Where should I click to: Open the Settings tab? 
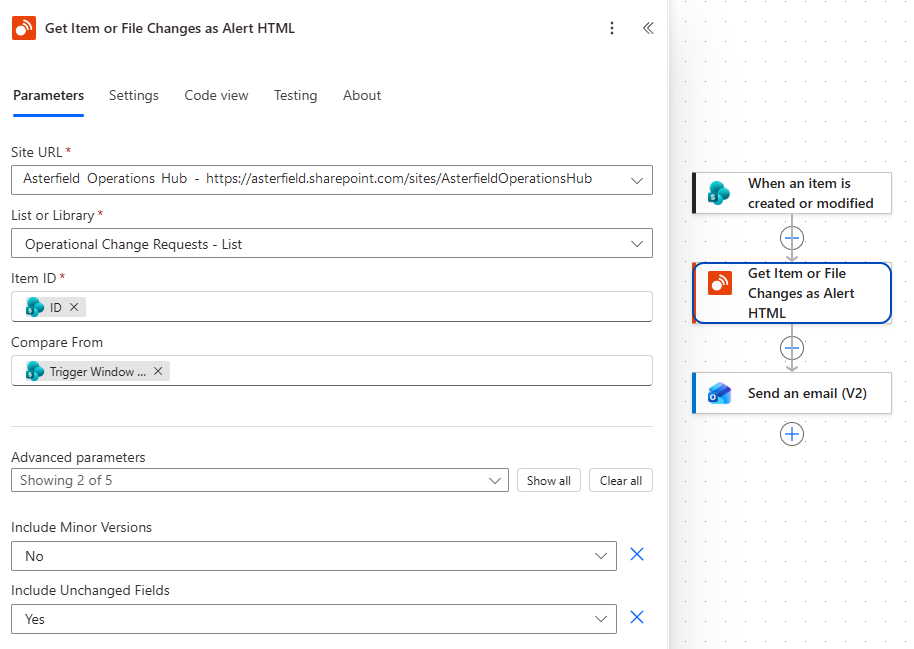point(133,96)
